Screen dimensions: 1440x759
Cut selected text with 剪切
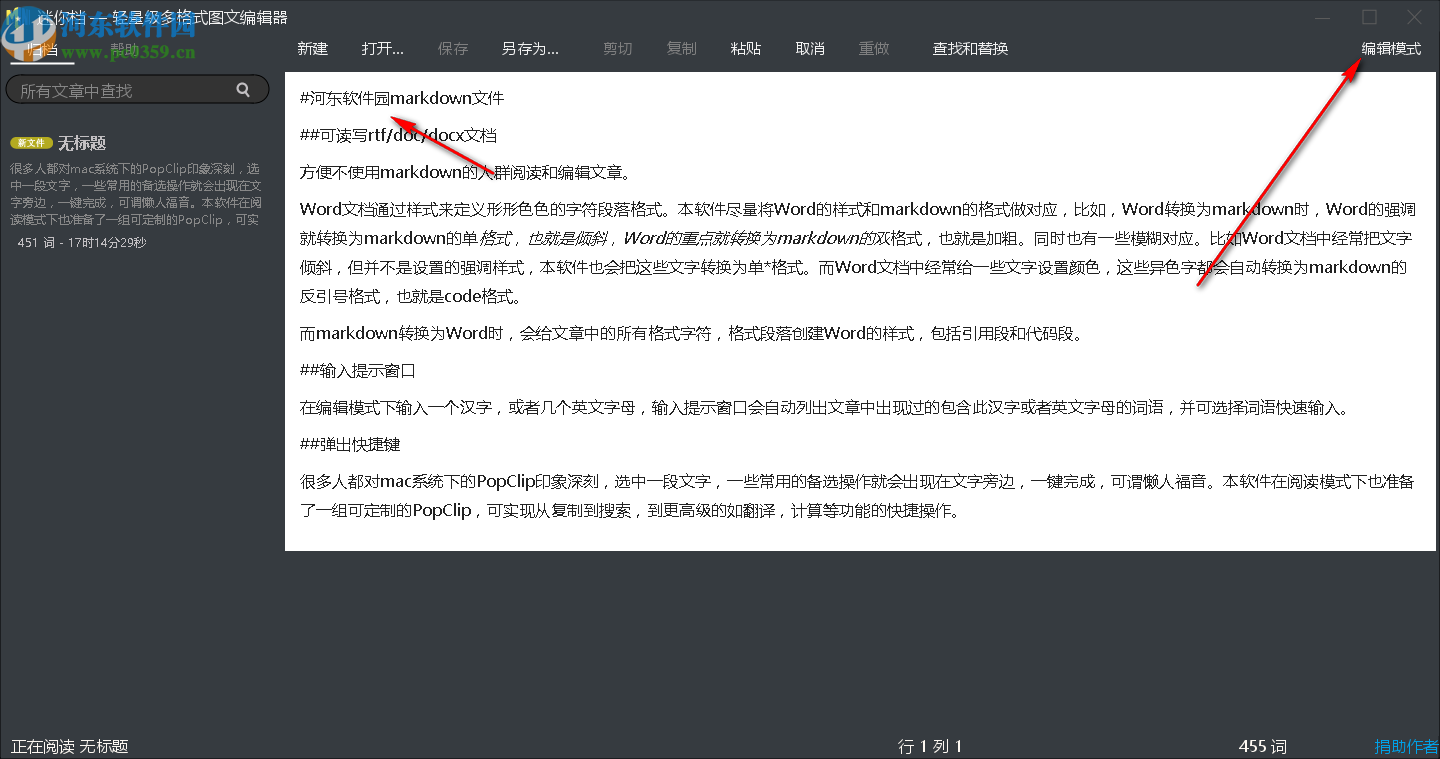(617, 48)
